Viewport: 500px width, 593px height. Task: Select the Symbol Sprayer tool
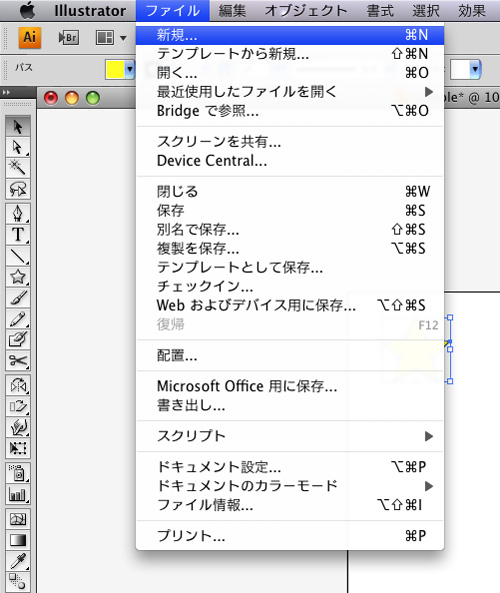[x=18, y=473]
